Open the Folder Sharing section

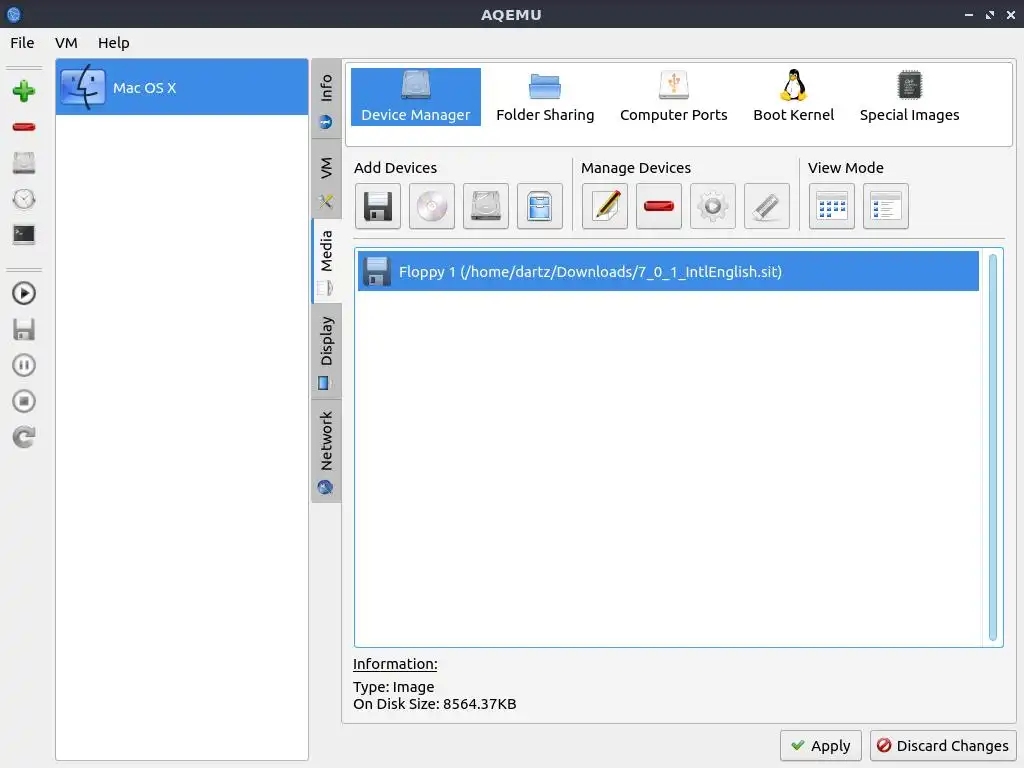click(545, 97)
